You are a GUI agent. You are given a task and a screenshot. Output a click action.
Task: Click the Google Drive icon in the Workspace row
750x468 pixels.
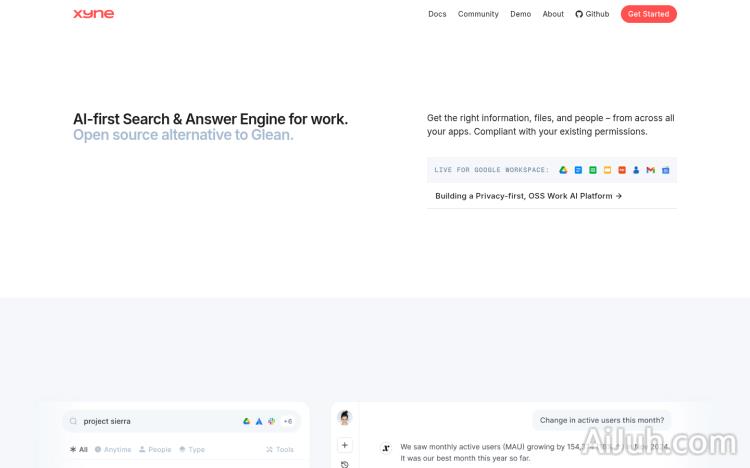click(x=563, y=170)
